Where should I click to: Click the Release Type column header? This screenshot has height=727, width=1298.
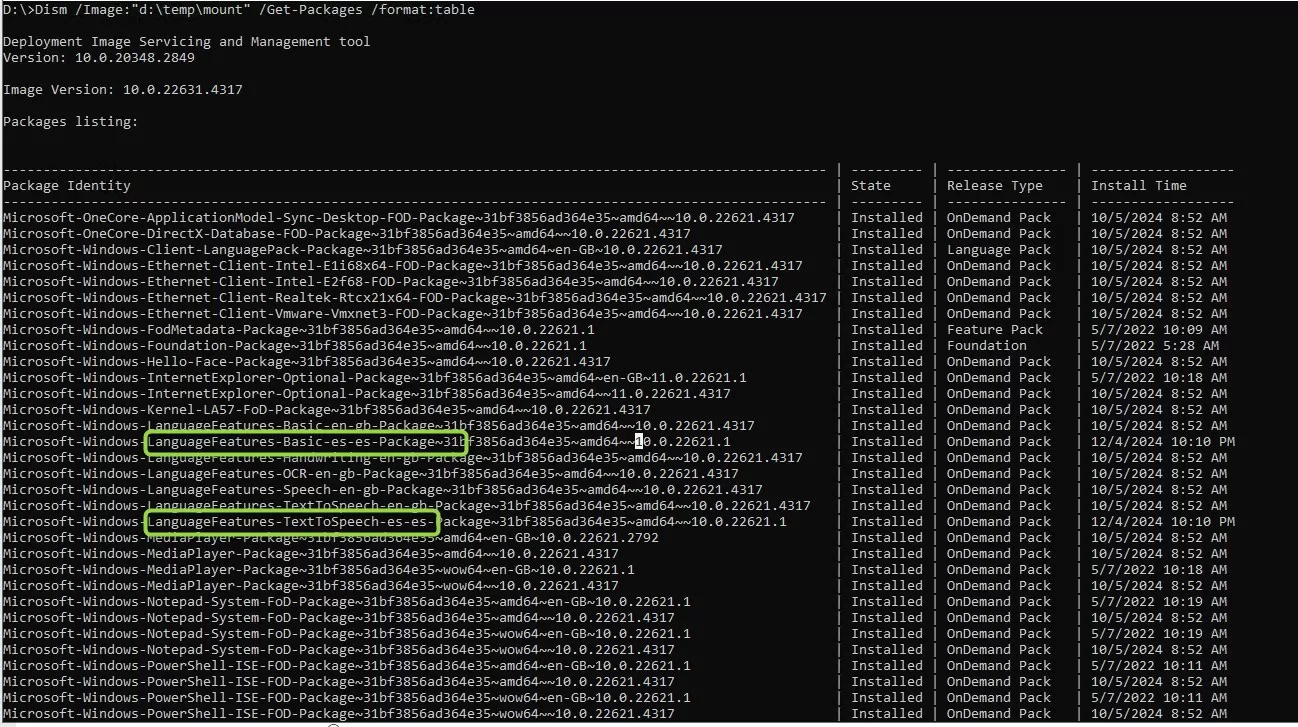tap(994, 186)
